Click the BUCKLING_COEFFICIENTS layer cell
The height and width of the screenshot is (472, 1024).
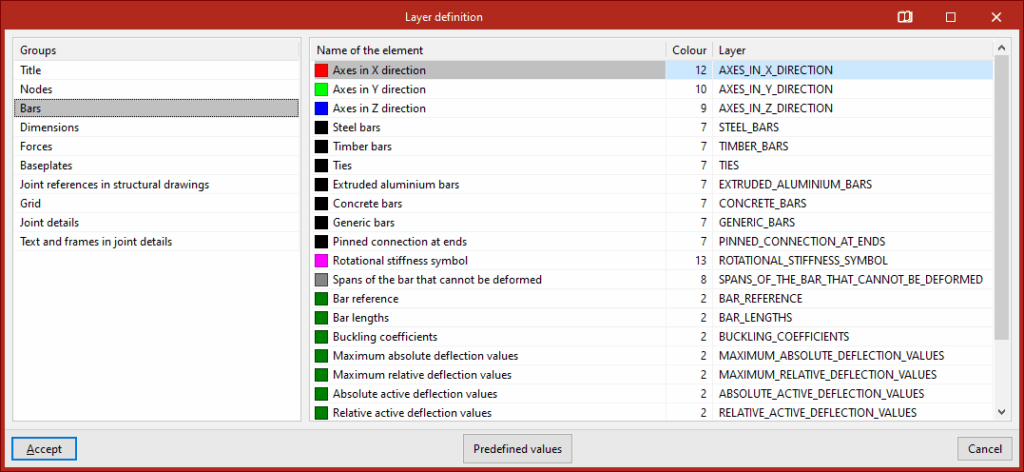[x=853, y=337]
